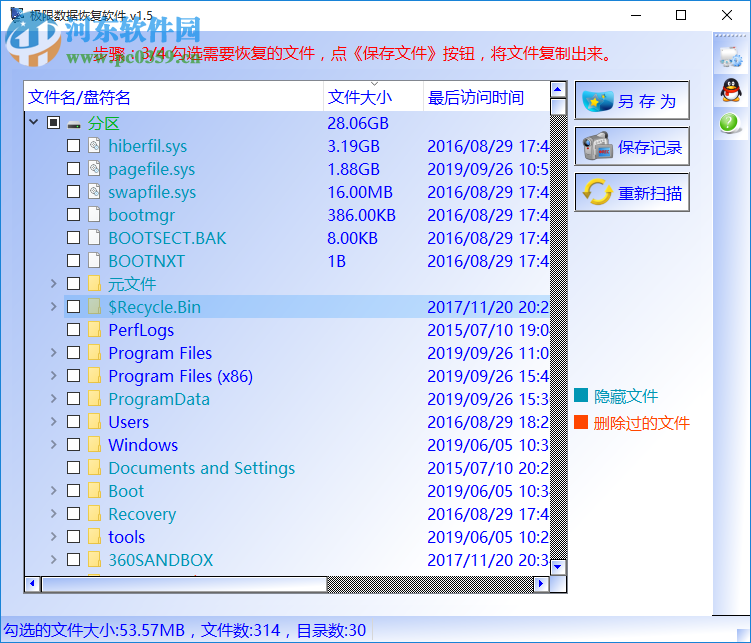Image resolution: width=751 pixels, height=643 pixels.
Task: Expand the Program Files folder node
Action: (x=54, y=352)
